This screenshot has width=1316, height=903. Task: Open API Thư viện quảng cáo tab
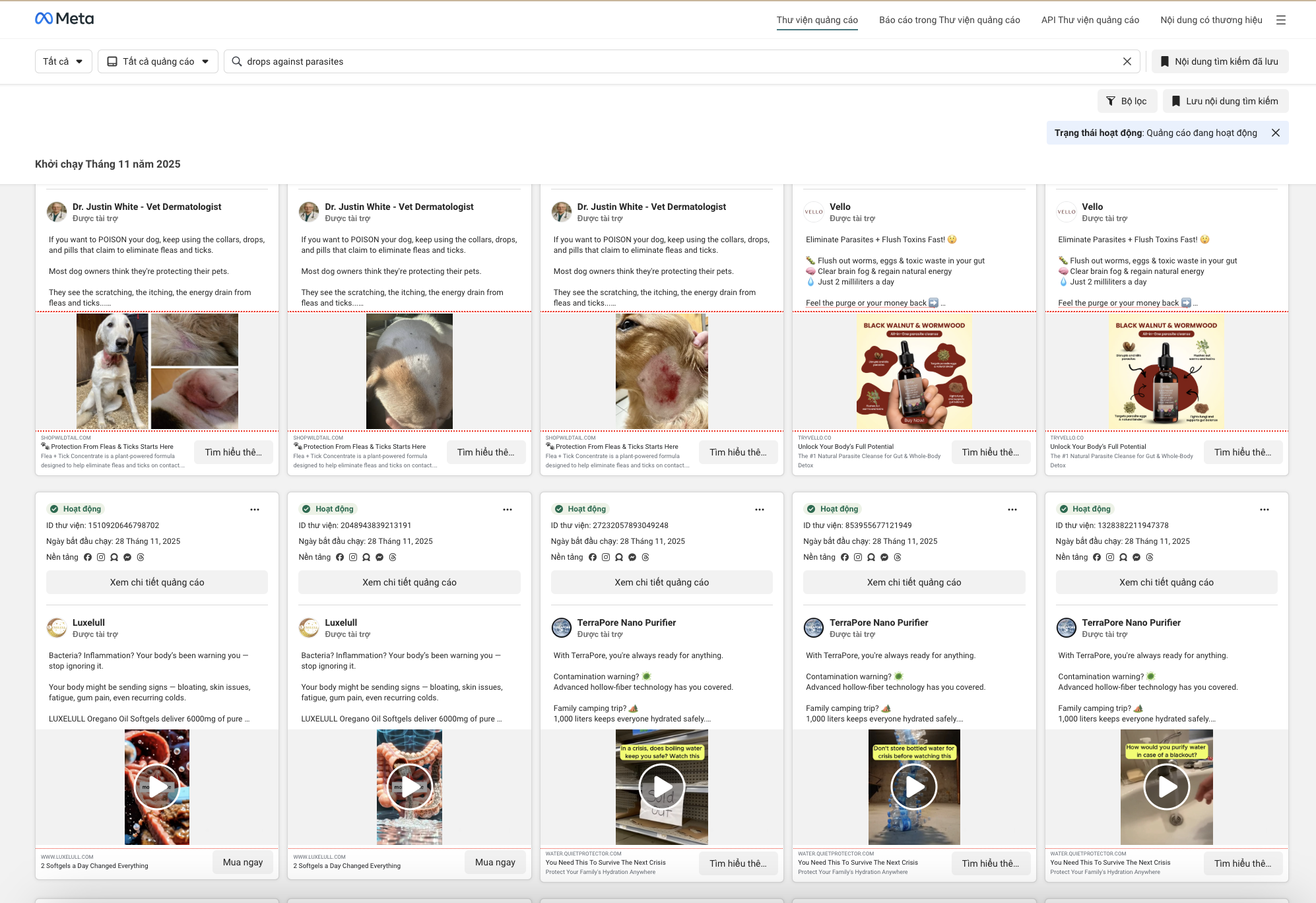coord(1090,20)
